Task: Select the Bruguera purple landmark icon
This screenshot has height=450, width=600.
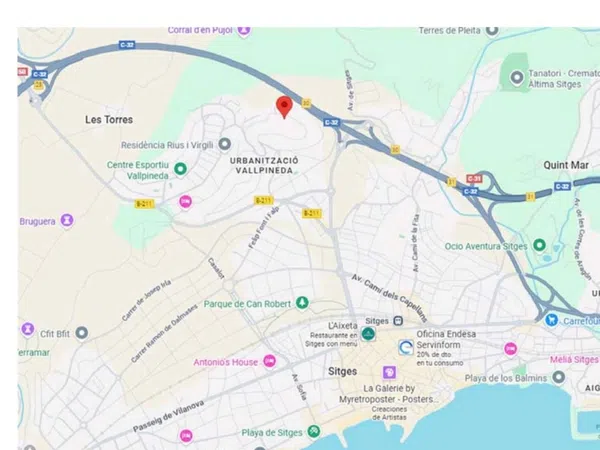Action: (x=67, y=220)
